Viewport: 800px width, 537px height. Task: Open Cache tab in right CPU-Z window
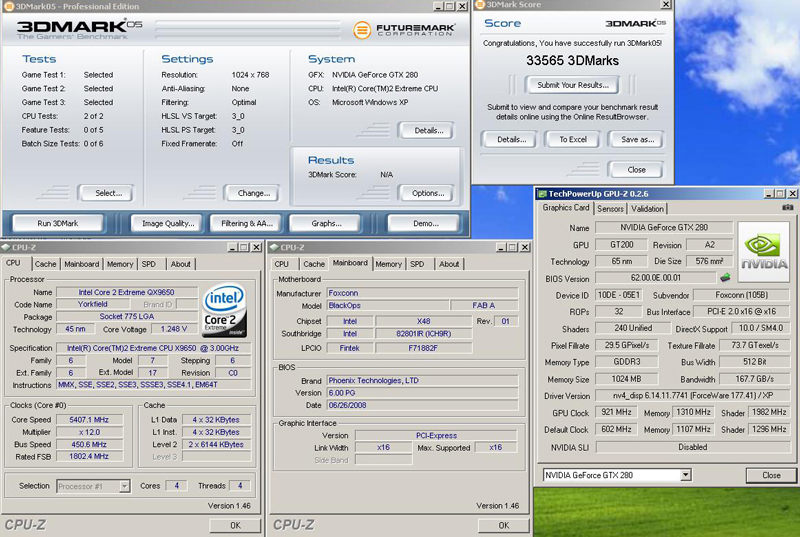(314, 264)
